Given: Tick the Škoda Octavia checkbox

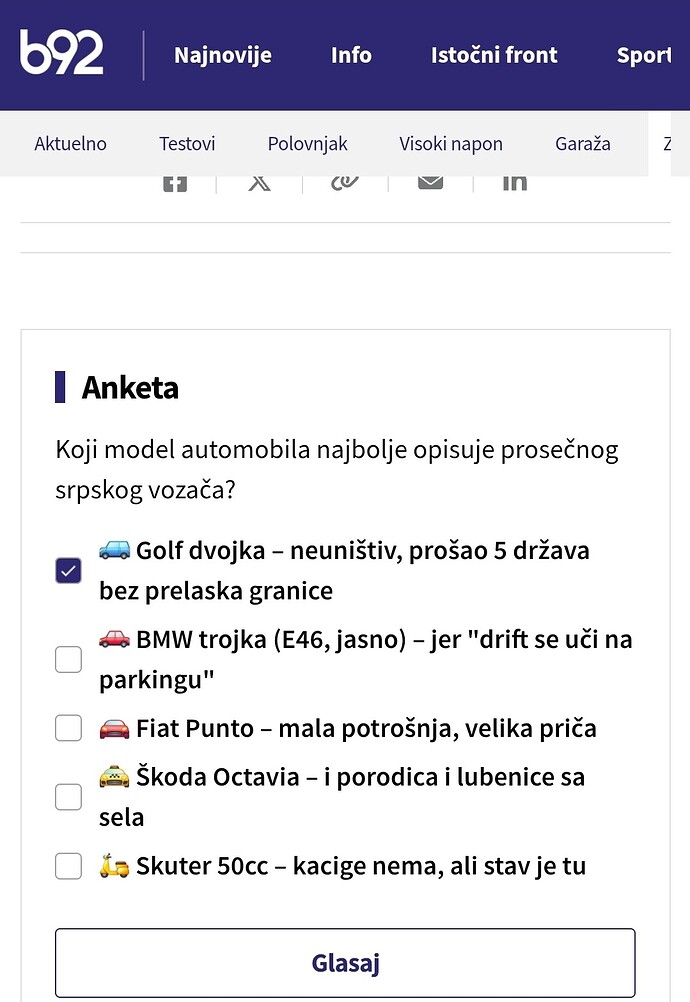Looking at the screenshot, I should coord(68,797).
